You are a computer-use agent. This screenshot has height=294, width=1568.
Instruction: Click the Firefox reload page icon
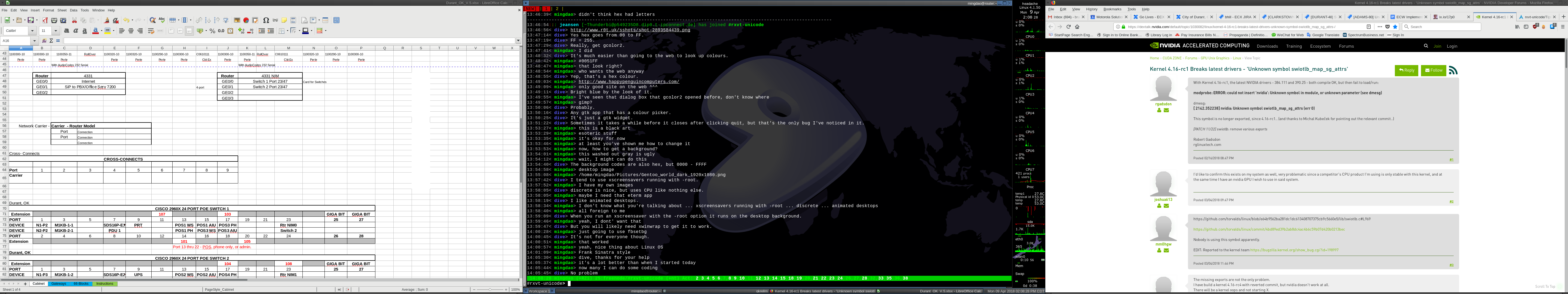[1068, 27]
